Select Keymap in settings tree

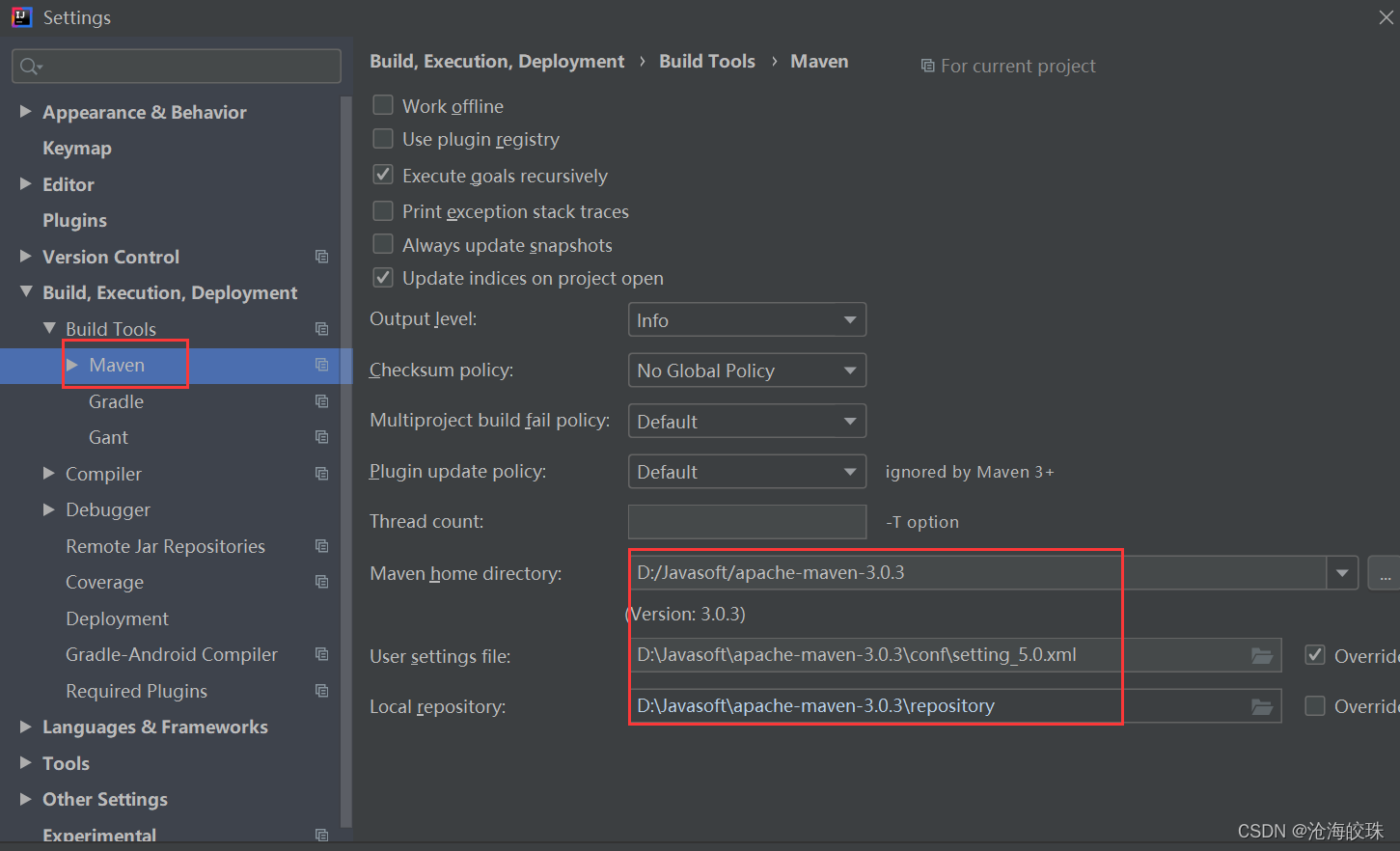pos(77,149)
